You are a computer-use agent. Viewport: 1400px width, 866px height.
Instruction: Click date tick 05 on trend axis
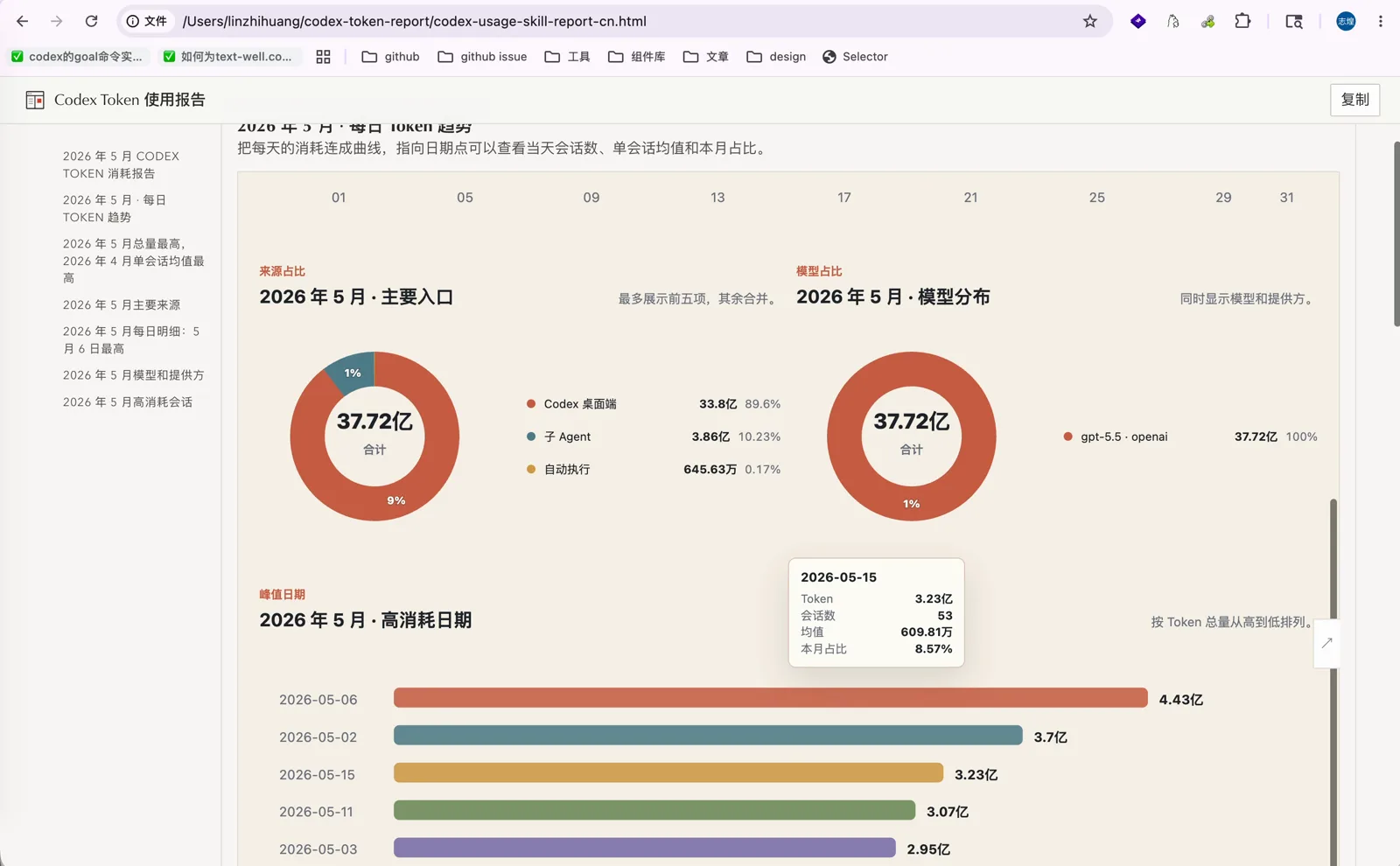(465, 198)
